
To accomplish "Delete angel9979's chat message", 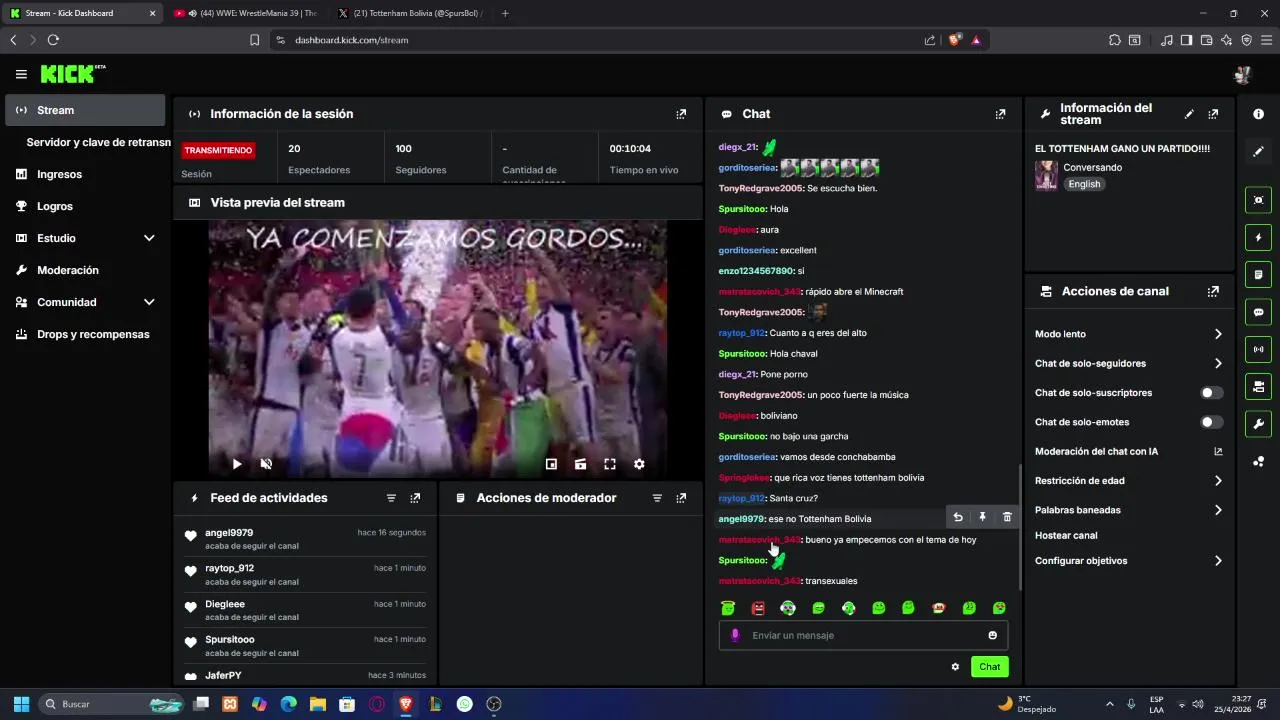I will [1007, 517].
